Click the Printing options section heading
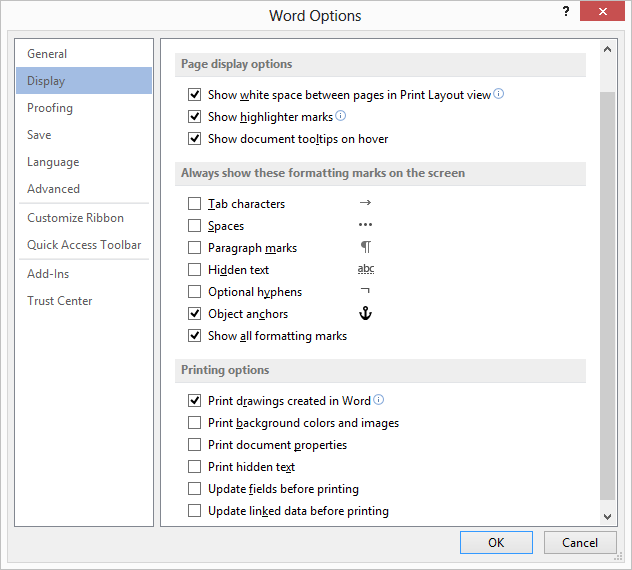Viewport: 632px width, 570px height. [x=225, y=370]
